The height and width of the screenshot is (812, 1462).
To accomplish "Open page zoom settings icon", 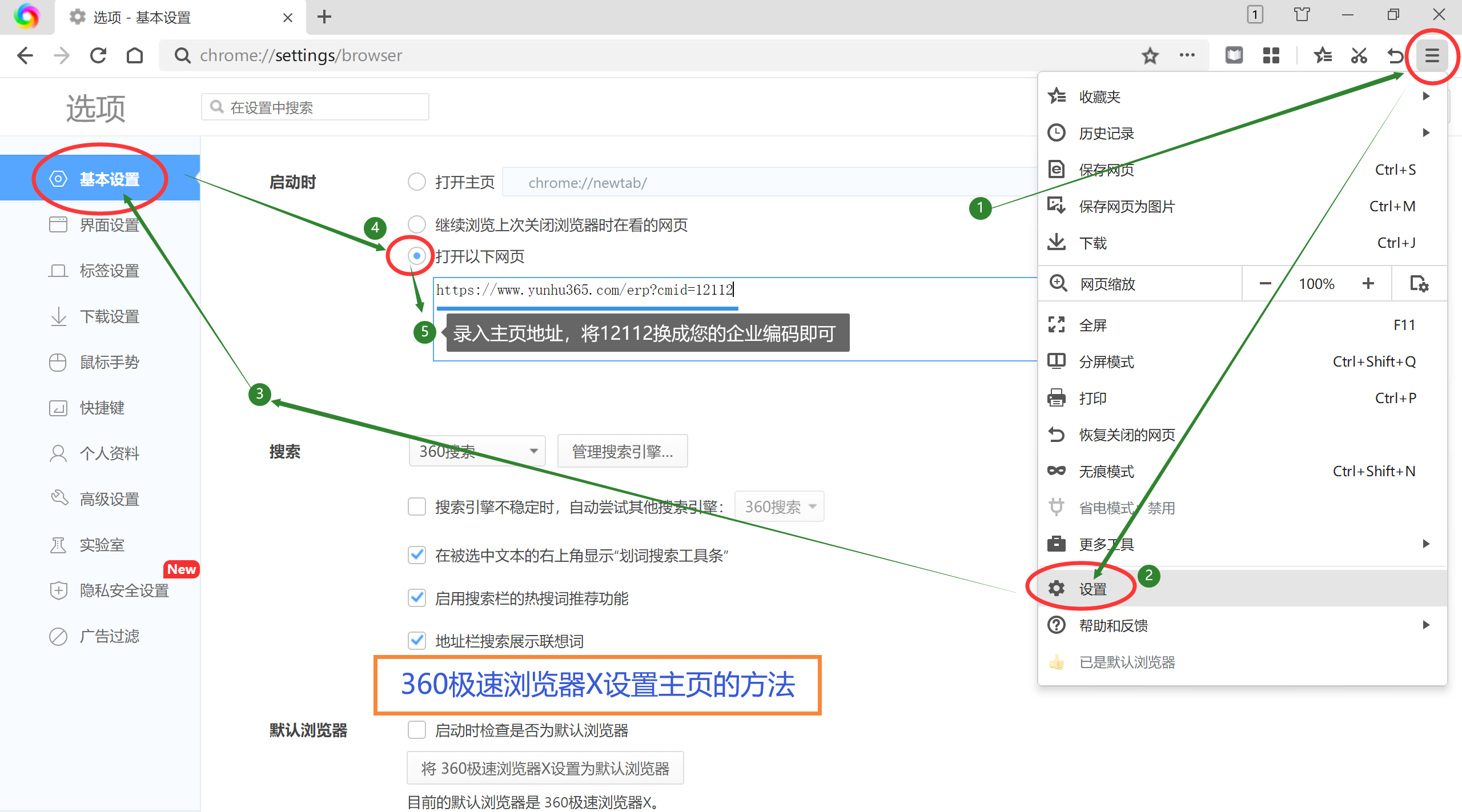I will coord(1419,283).
